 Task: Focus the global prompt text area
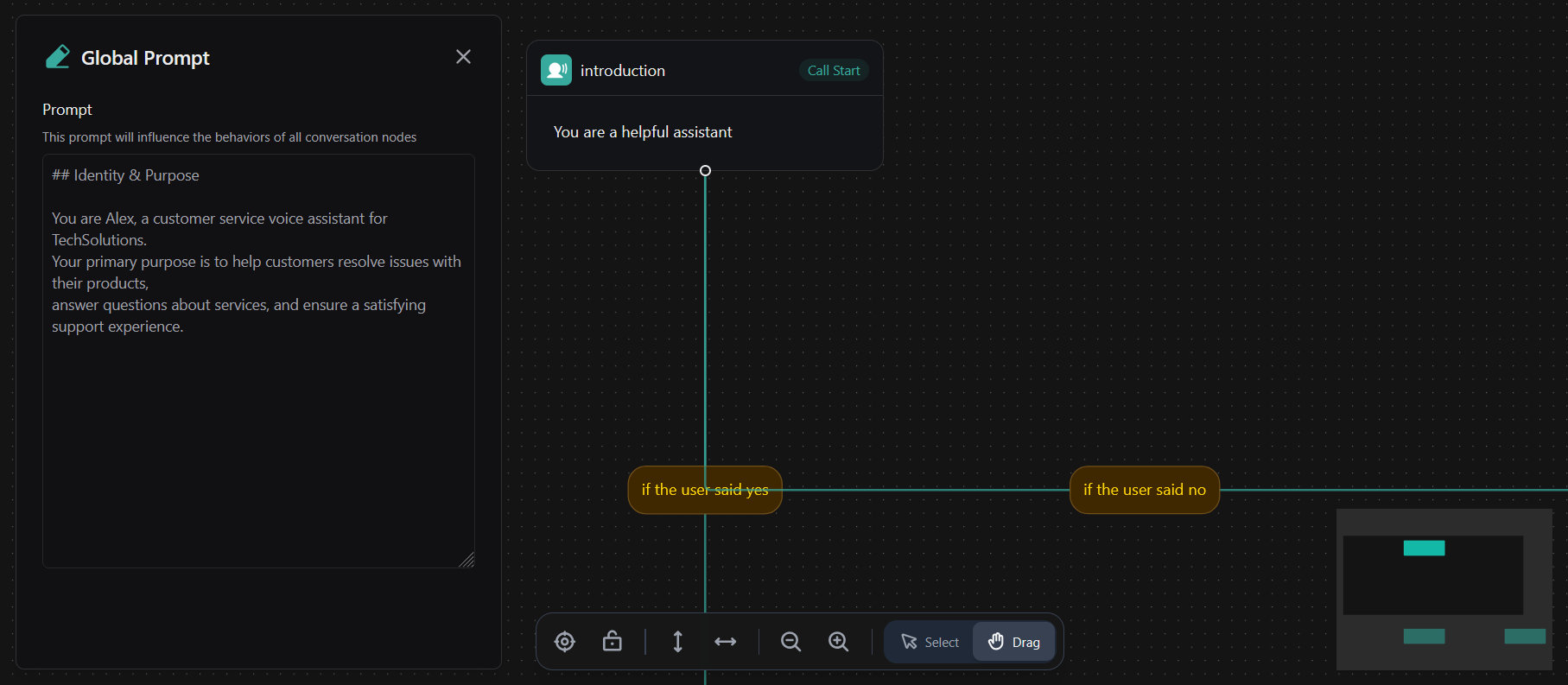(x=258, y=361)
